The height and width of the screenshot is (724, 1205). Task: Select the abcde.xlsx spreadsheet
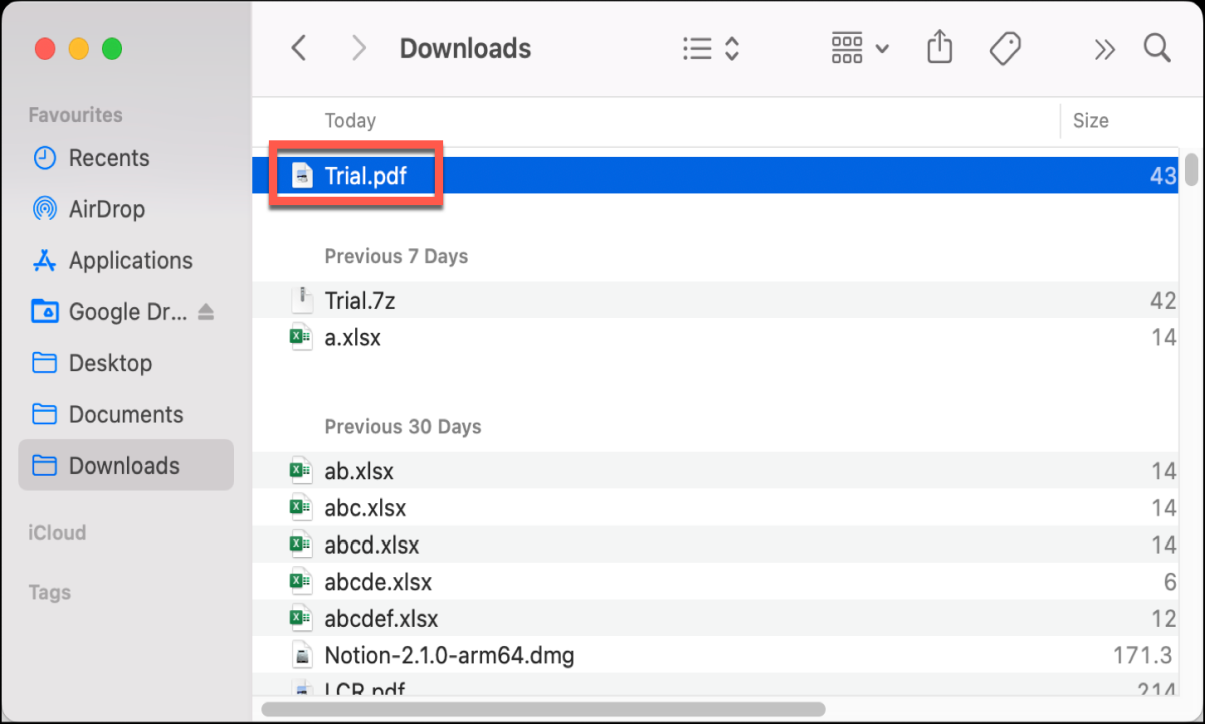(715, 582)
